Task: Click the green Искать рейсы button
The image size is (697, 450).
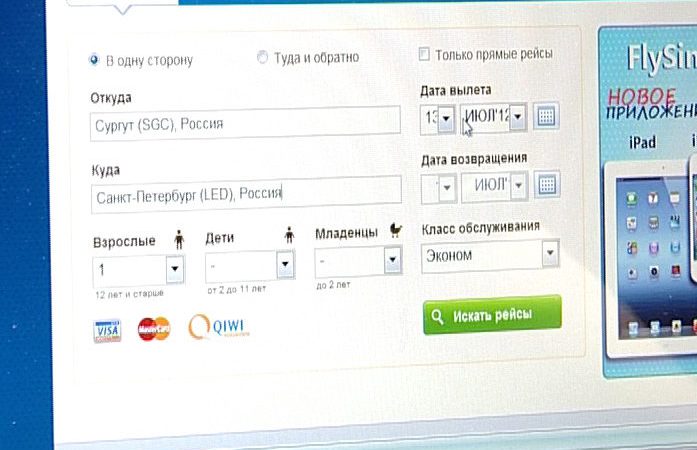Action: pyautogui.click(x=492, y=314)
